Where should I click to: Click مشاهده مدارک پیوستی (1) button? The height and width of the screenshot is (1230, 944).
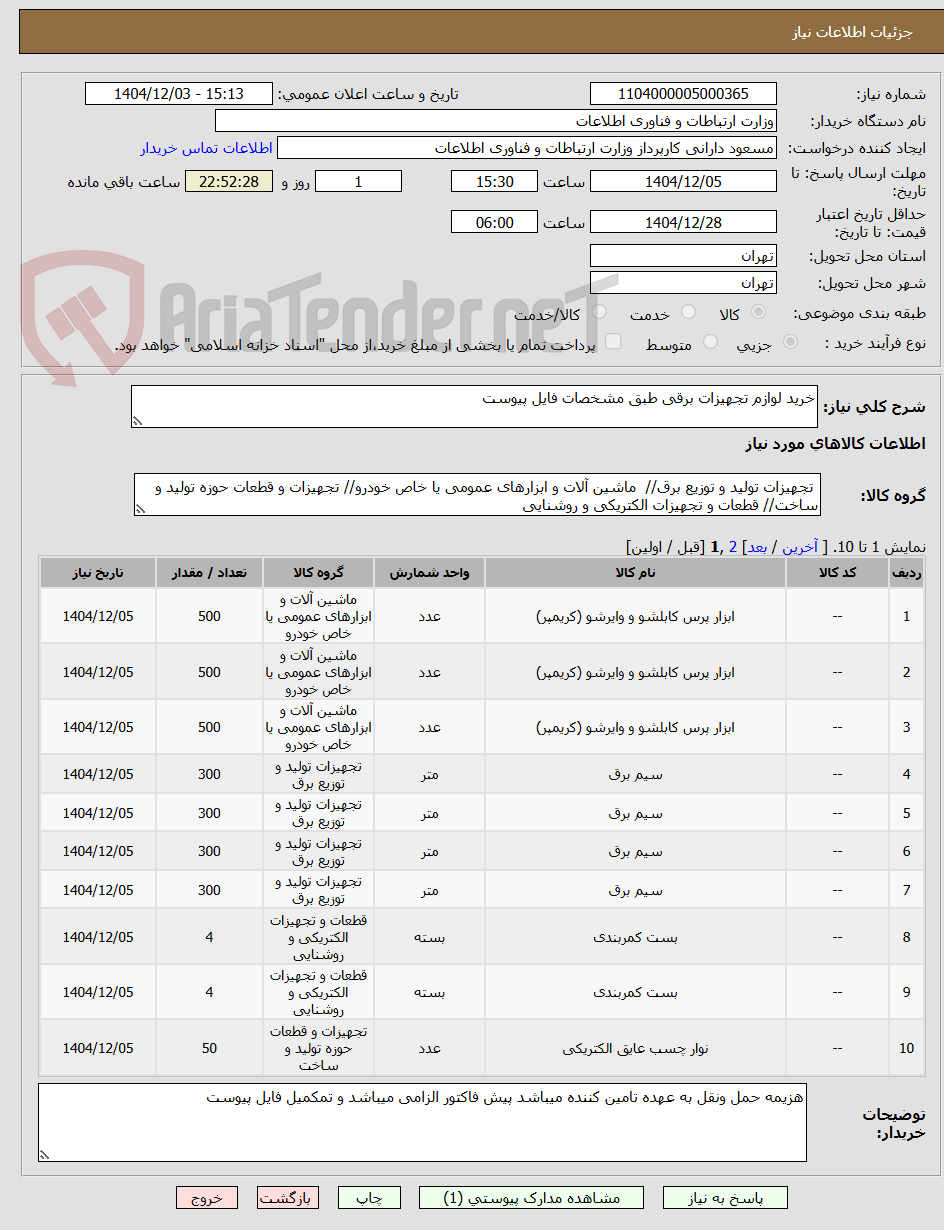pyautogui.click(x=533, y=1197)
